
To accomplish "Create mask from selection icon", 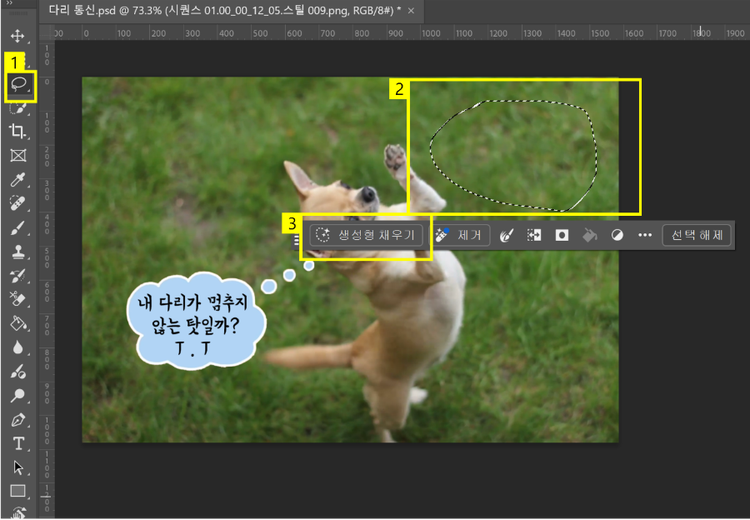I will (562, 236).
